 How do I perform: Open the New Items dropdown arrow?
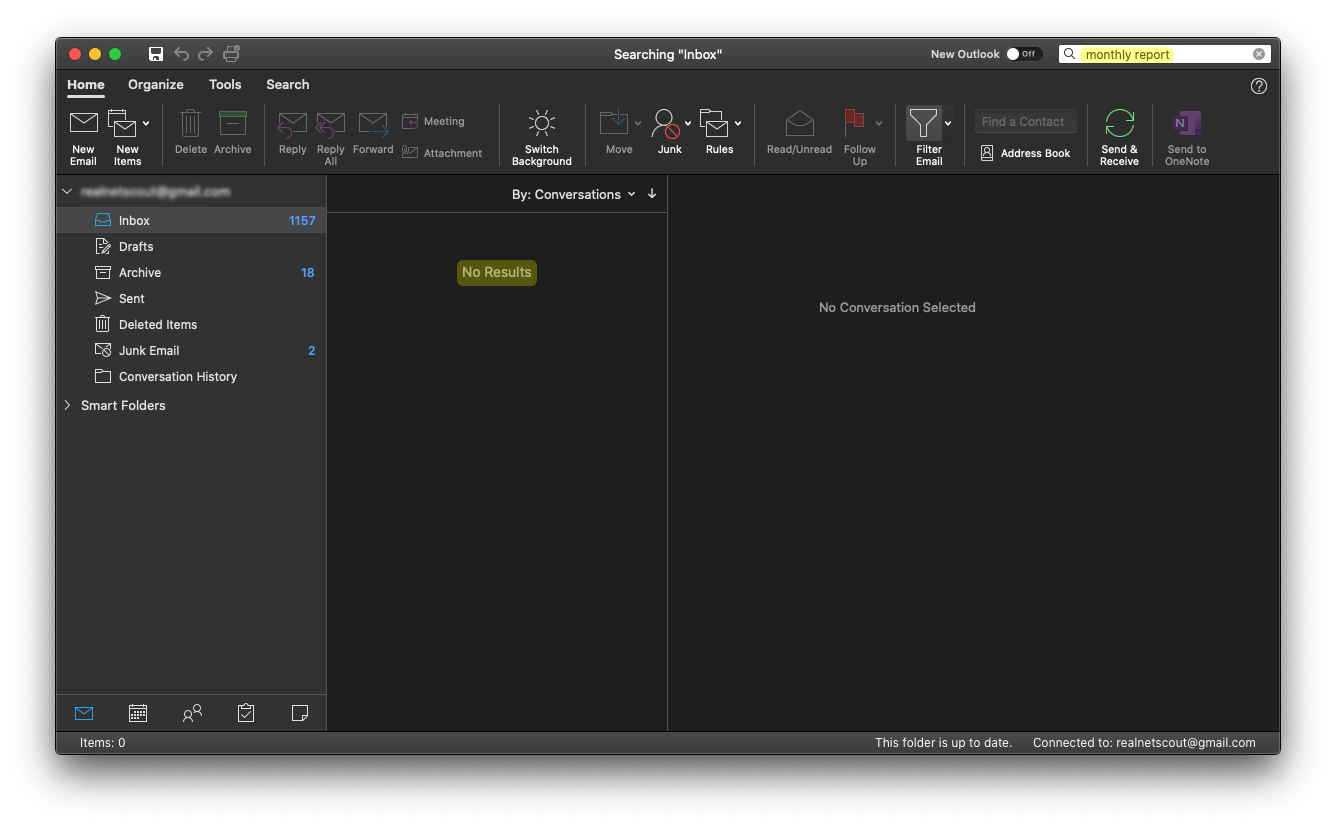[x=146, y=123]
